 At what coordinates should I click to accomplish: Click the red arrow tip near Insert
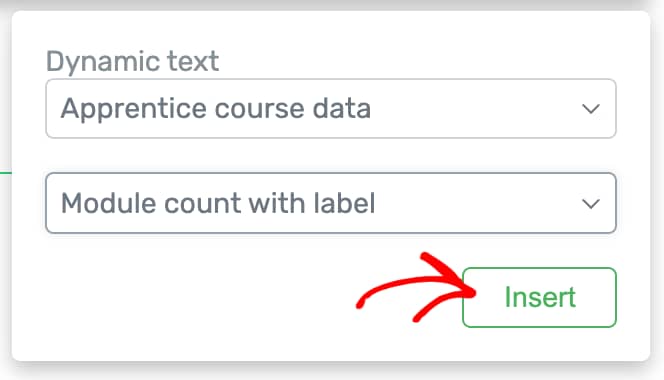click(x=468, y=291)
